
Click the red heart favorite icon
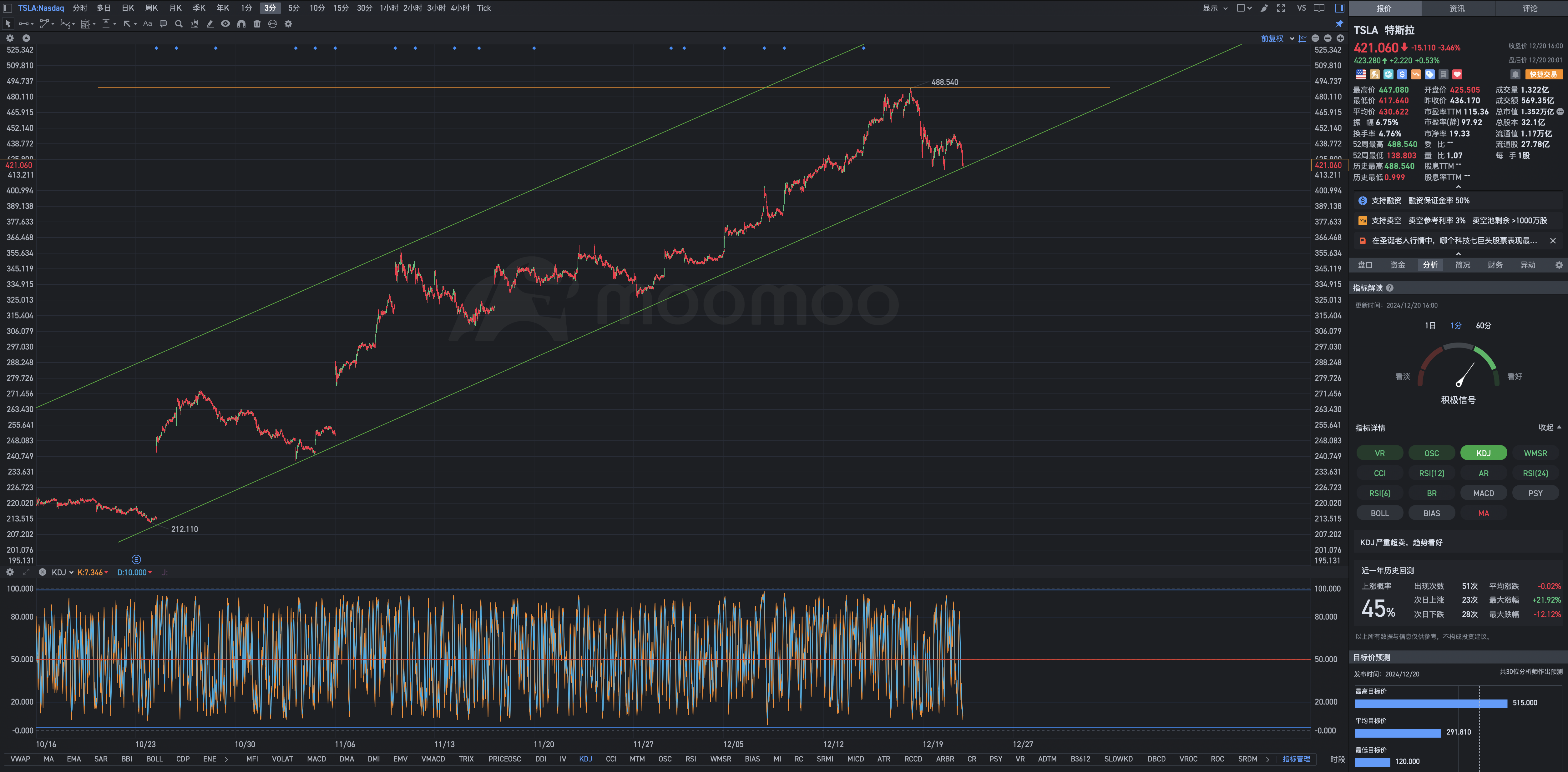1457,74
